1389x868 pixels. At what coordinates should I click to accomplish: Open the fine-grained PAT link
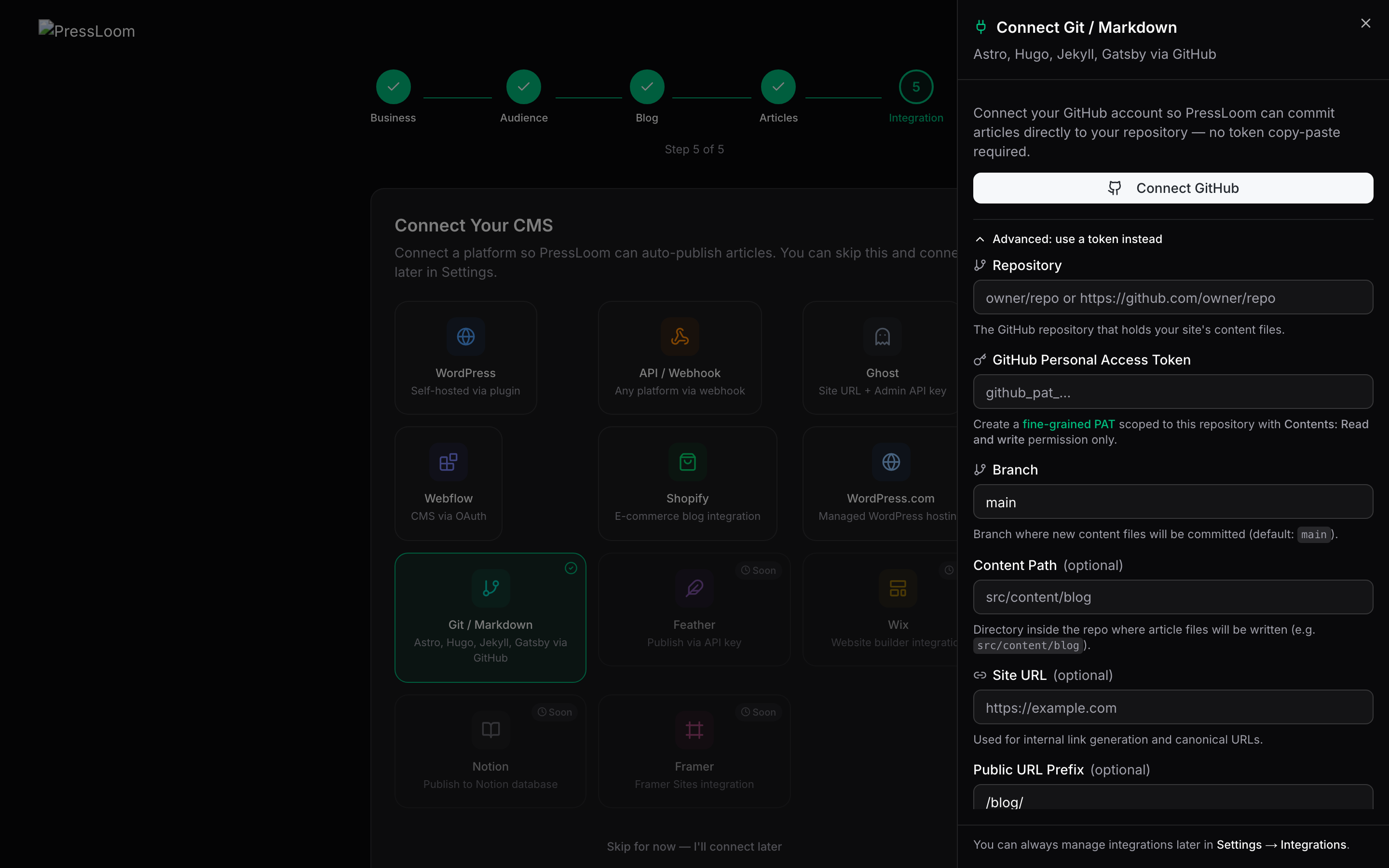pos(1068,424)
